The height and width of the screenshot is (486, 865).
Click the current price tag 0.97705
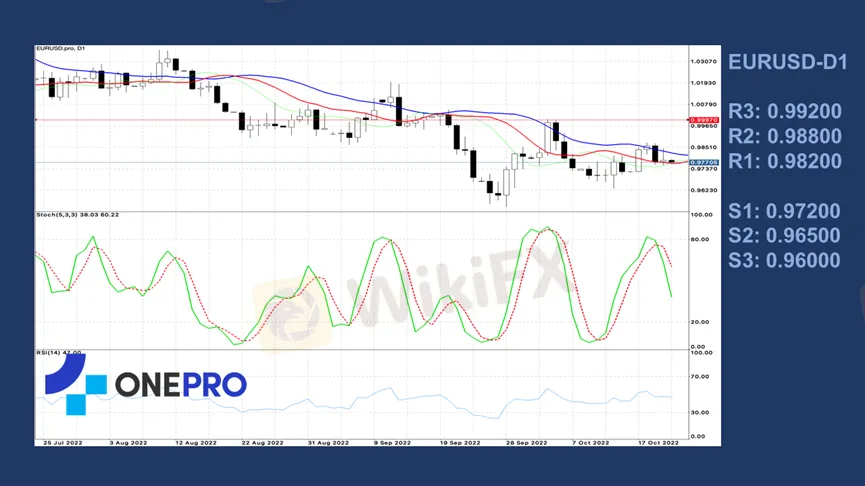click(x=704, y=161)
